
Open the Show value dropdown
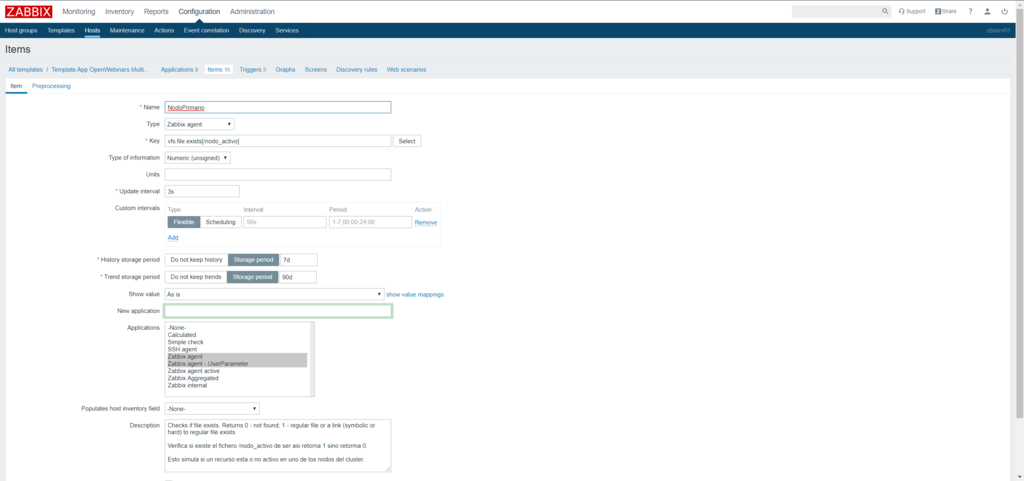point(274,294)
